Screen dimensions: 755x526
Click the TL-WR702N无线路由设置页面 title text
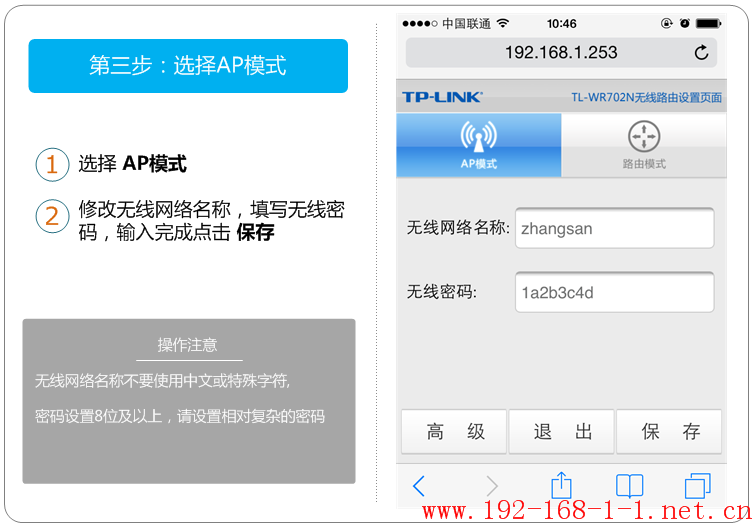click(646, 97)
